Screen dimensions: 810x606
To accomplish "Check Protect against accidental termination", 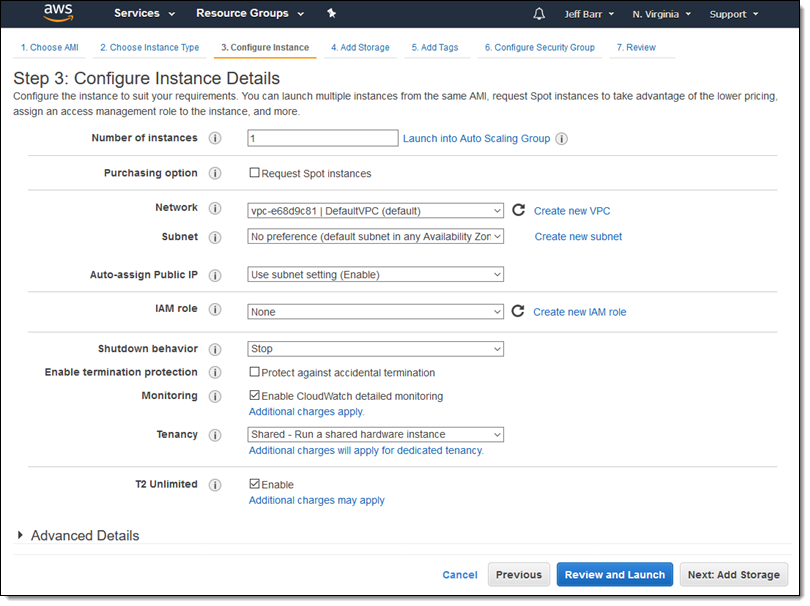I will point(254,372).
